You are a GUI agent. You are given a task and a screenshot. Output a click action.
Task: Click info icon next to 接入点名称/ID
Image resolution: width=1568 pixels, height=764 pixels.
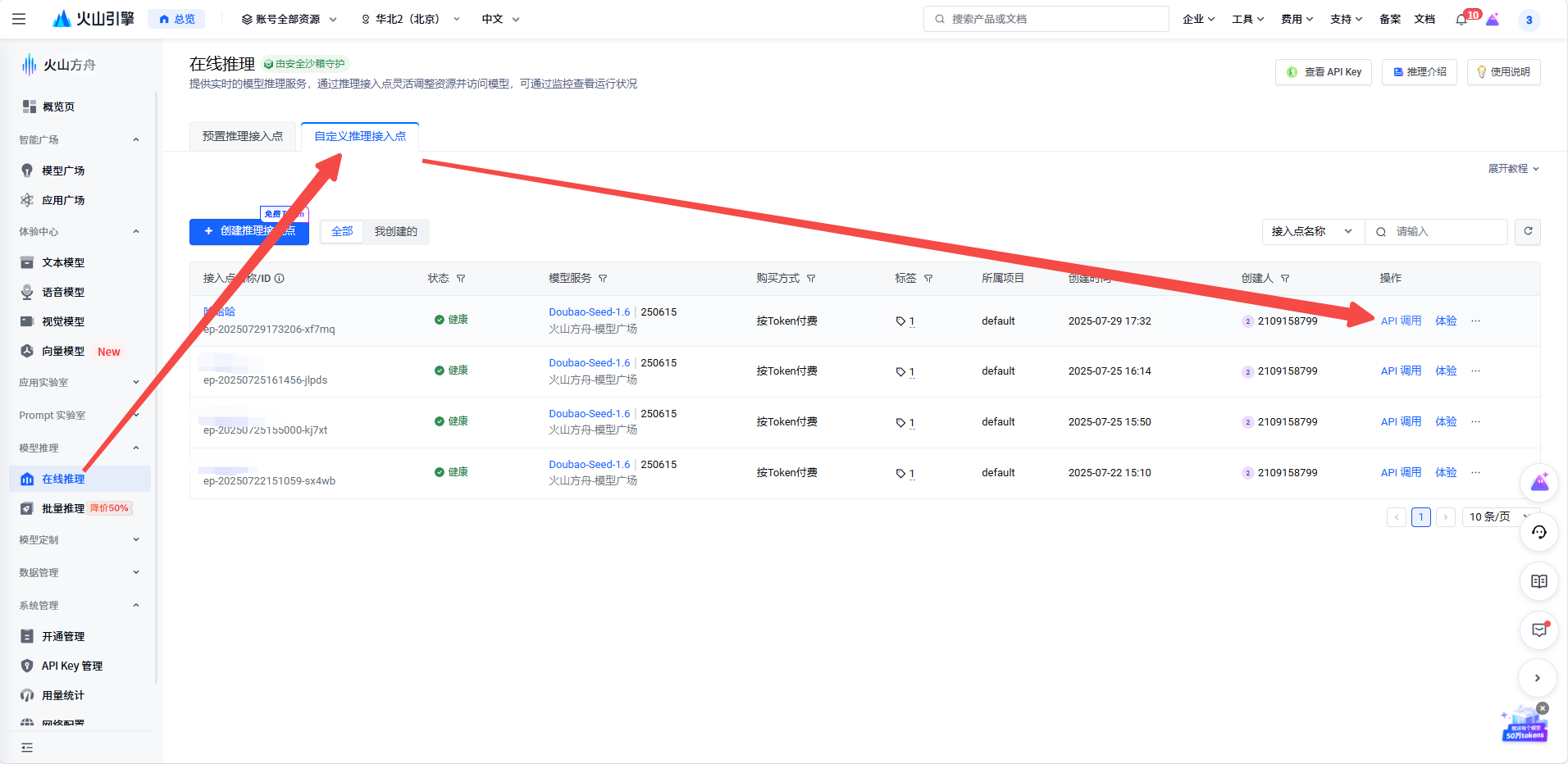[280, 279]
